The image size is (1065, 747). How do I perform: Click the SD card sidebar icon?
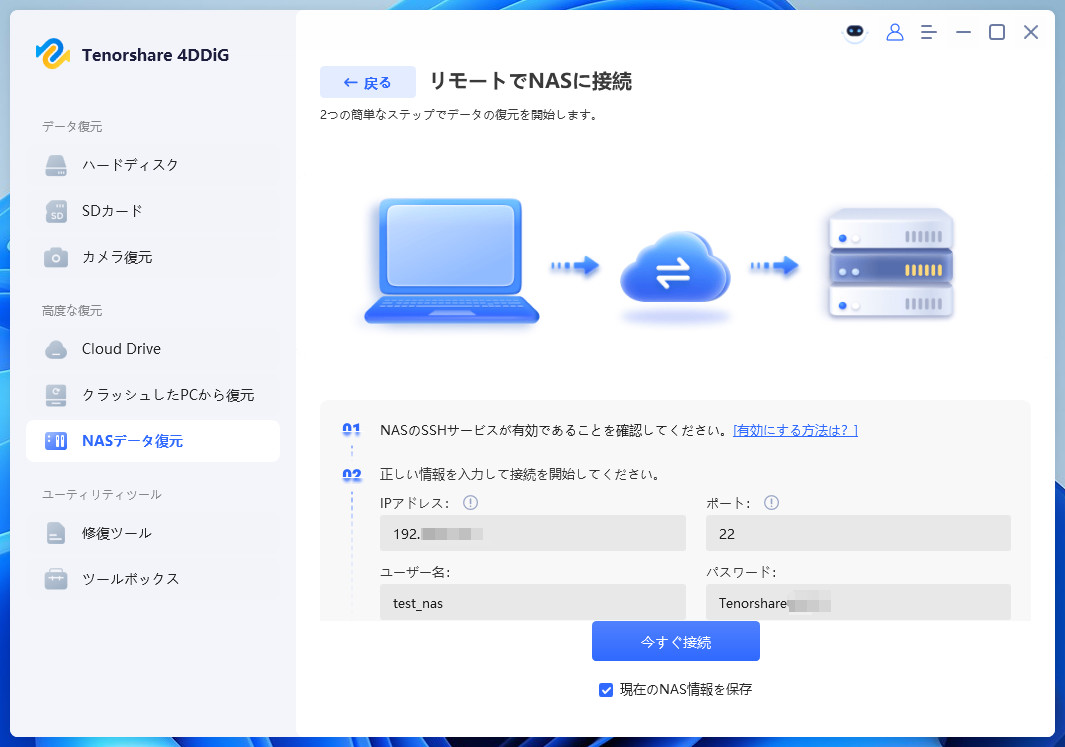(56, 212)
